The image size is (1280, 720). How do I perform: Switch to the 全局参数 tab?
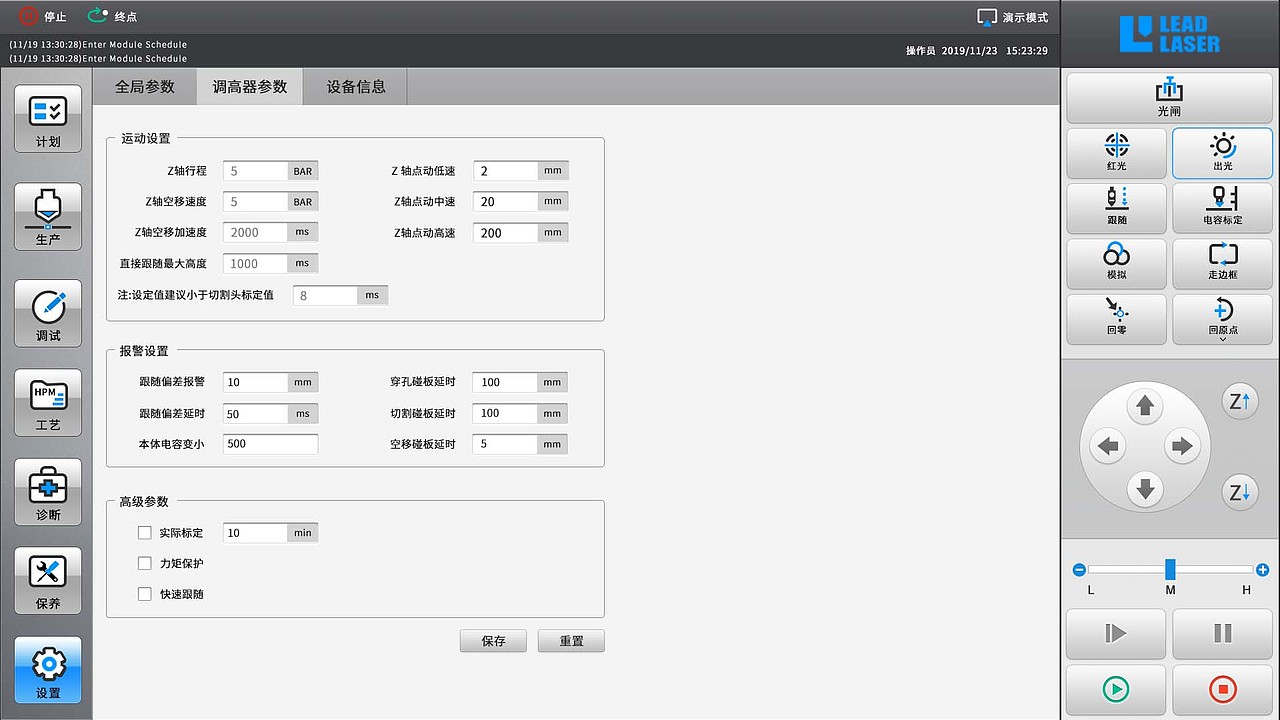145,87
